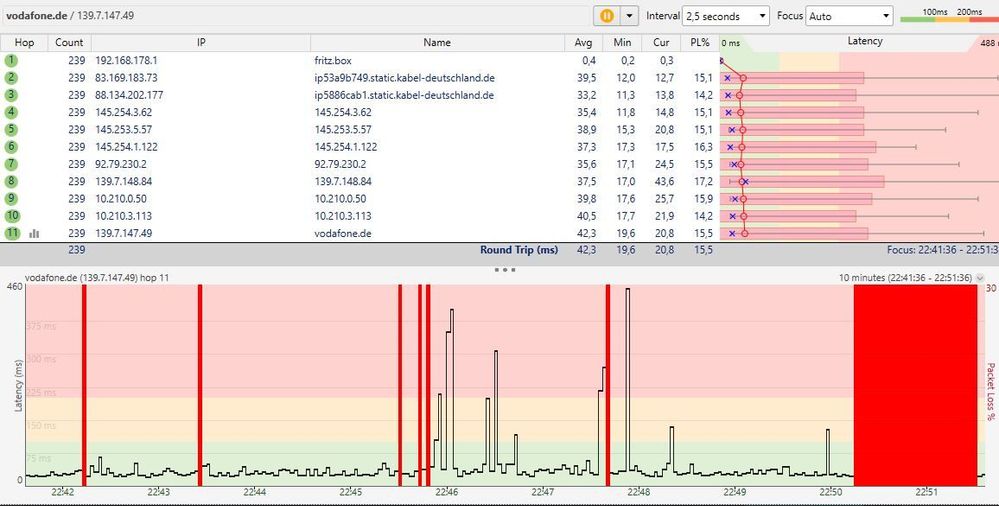Click the PL% column header
999x506 pixels.
click(x=699, y=43)
